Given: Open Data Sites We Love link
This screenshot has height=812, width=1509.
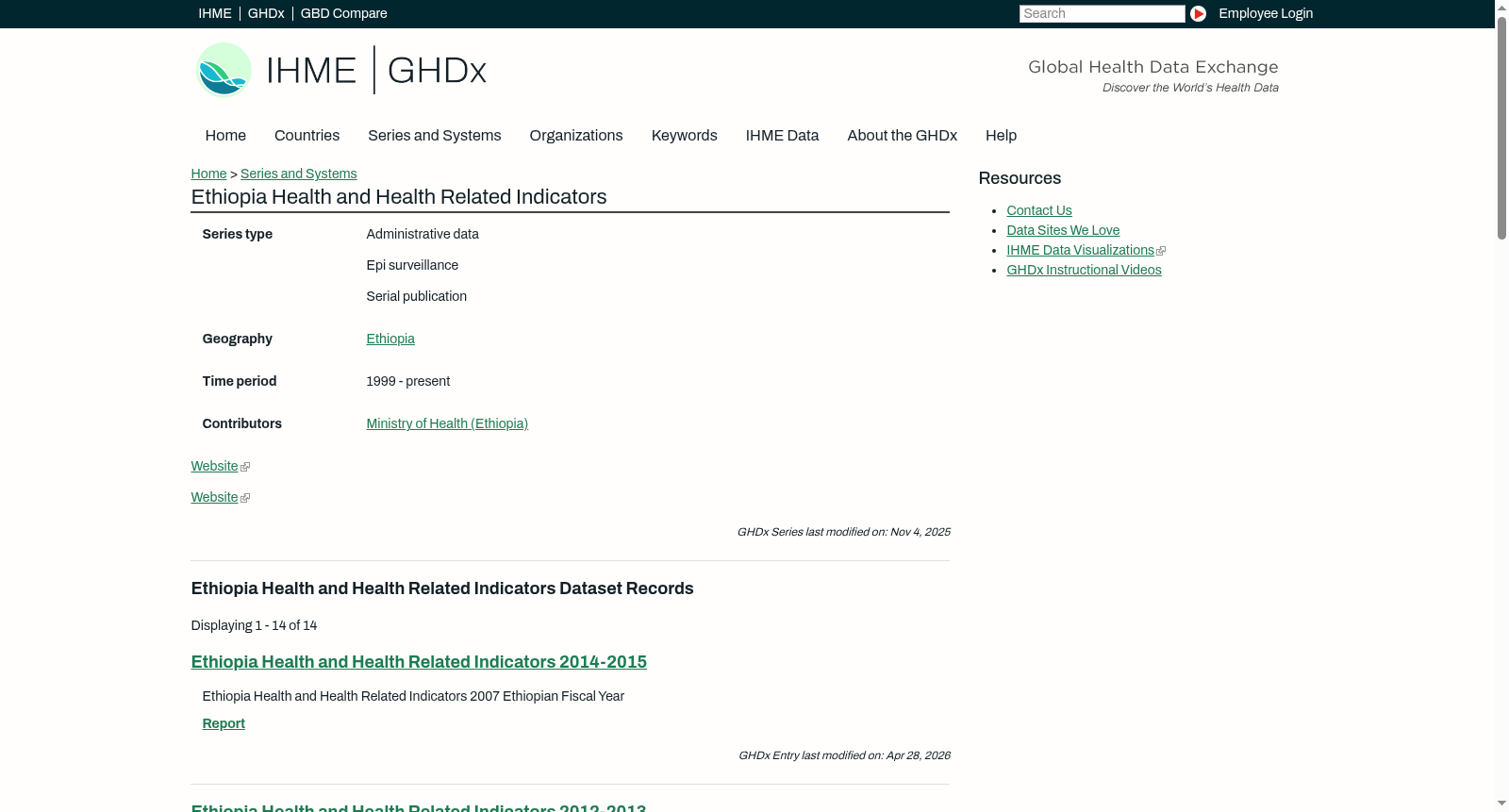Looking at the screenshot, I should click(x=1063, y=230).
